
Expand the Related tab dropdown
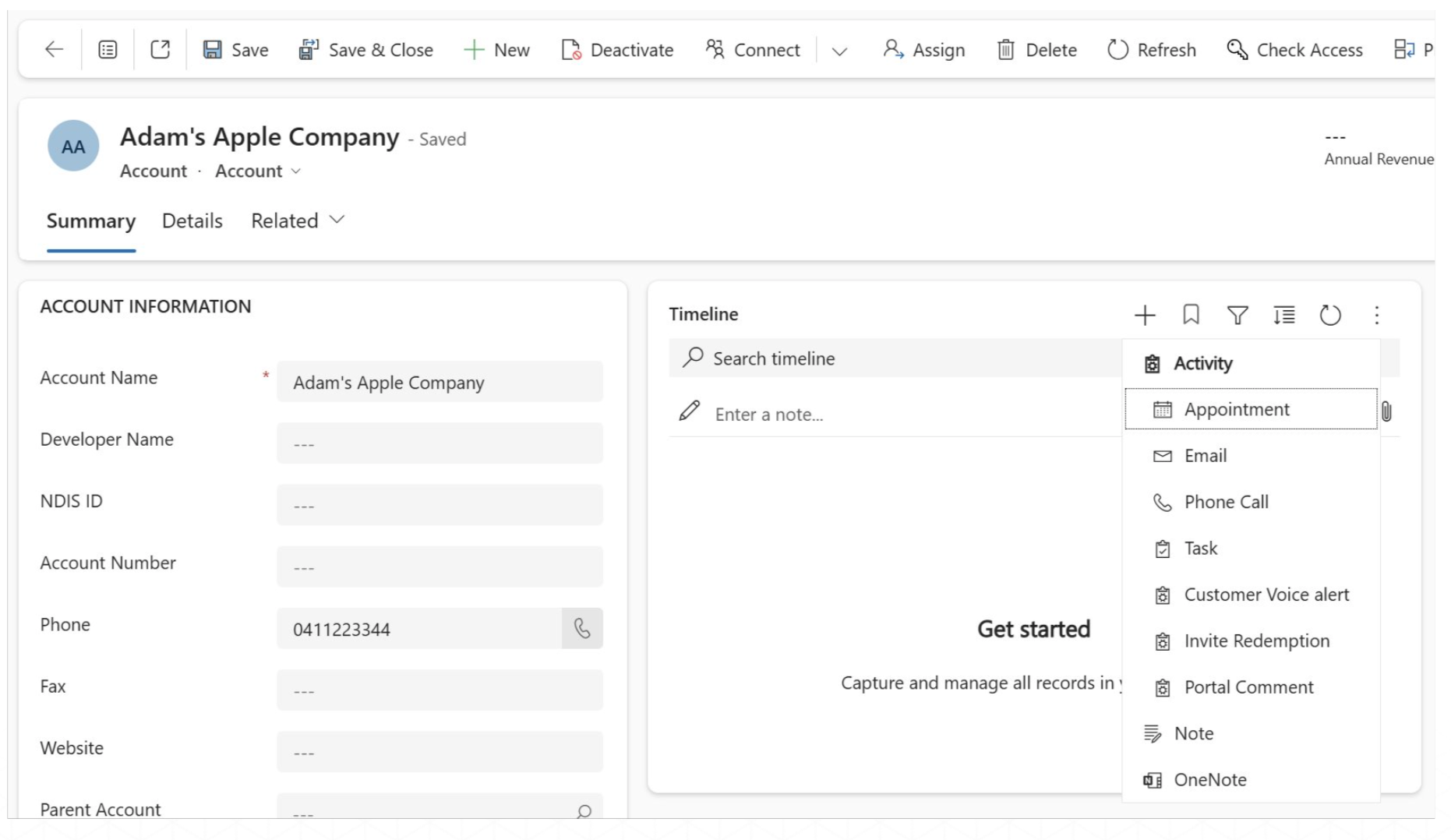[297, 221]
